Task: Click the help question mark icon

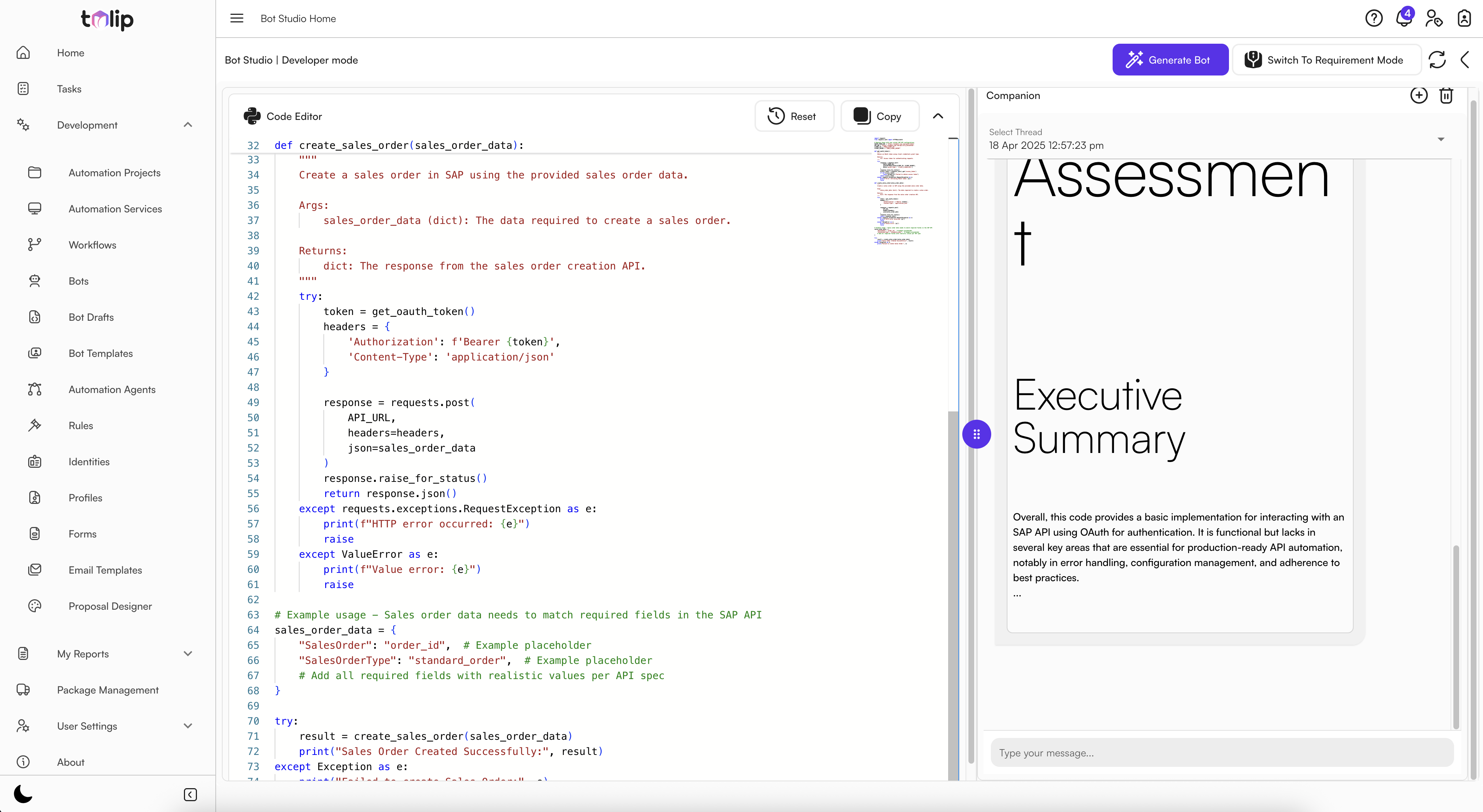Action: point(1374,18)
